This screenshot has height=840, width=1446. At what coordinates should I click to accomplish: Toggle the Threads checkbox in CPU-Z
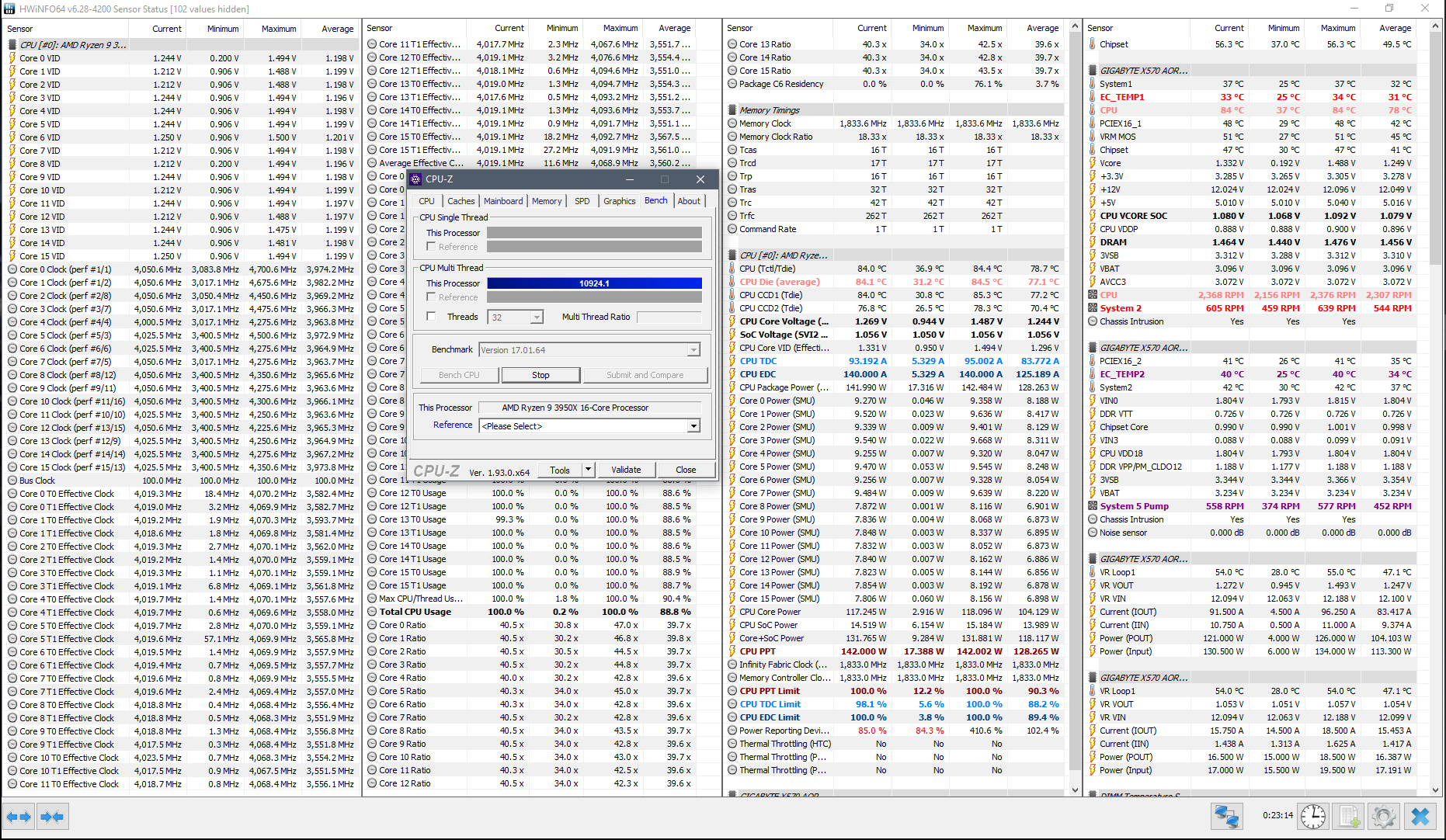(431, 316)
